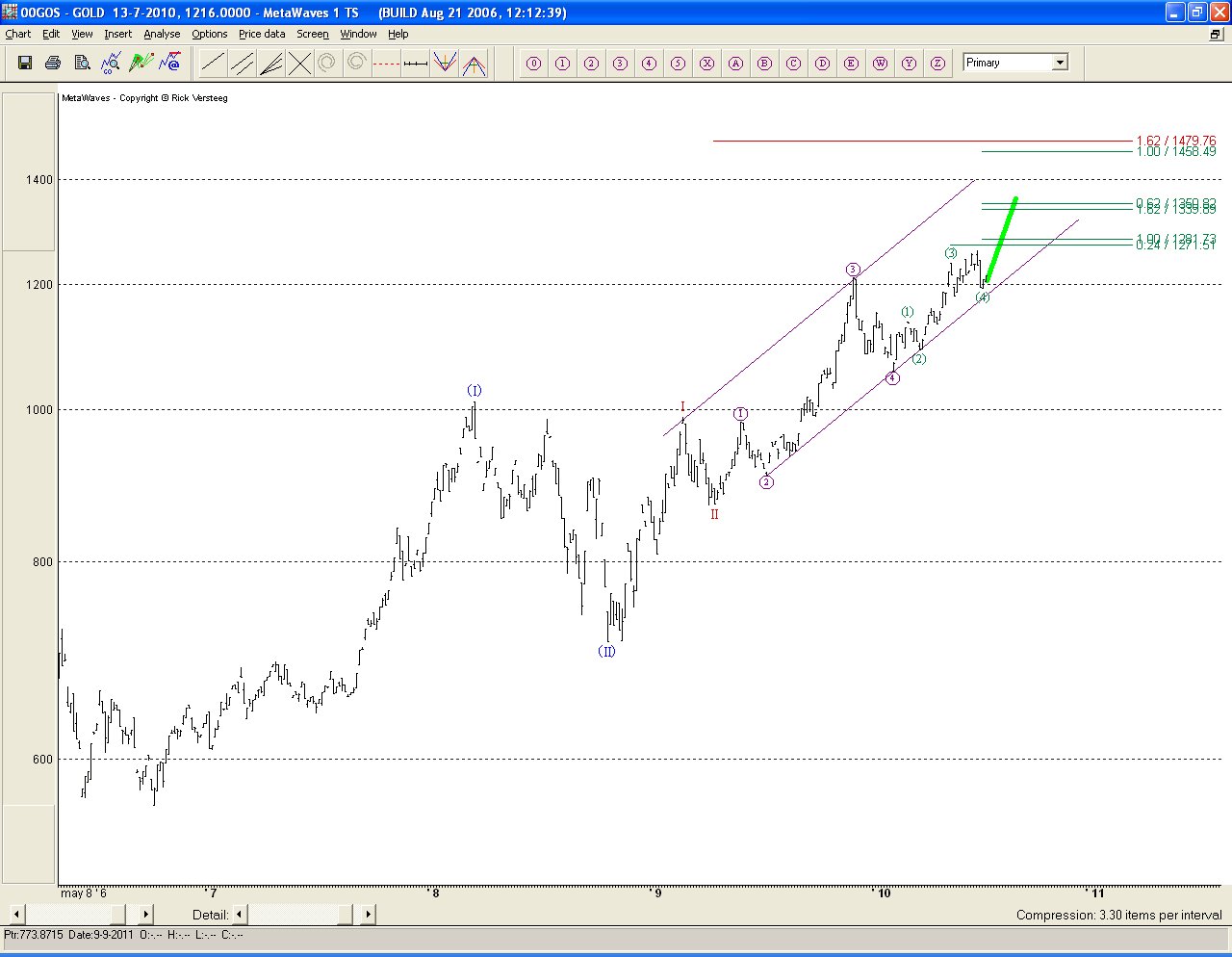The image size is (1232, 957).
Task: Increase Detail with the right arrow
Action: 369,914
